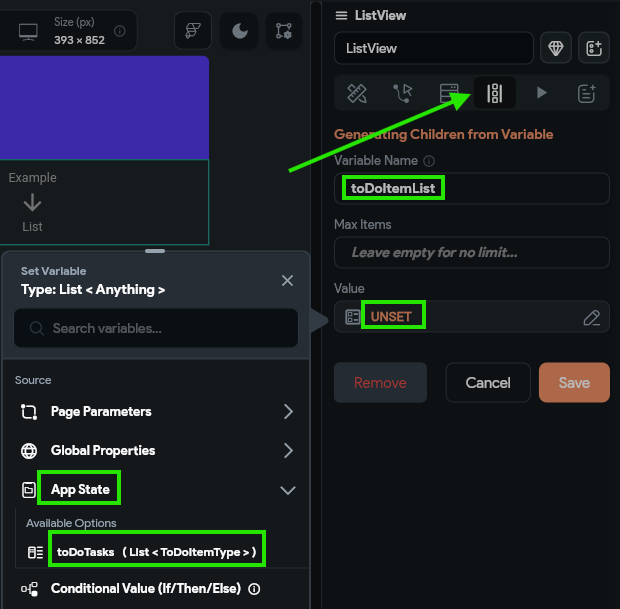Switch to the Backend Query tab

(x=449, y=93)
